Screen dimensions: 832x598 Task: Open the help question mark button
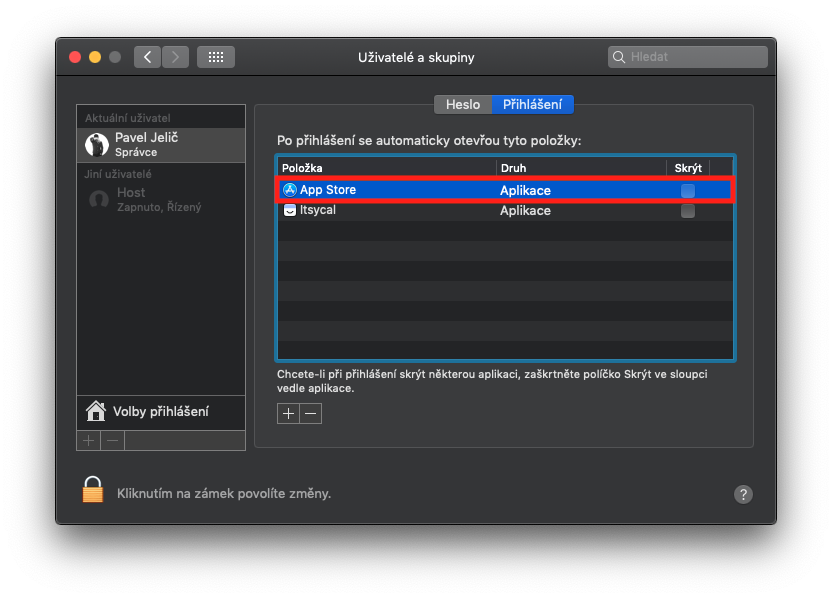click(743, 494)
